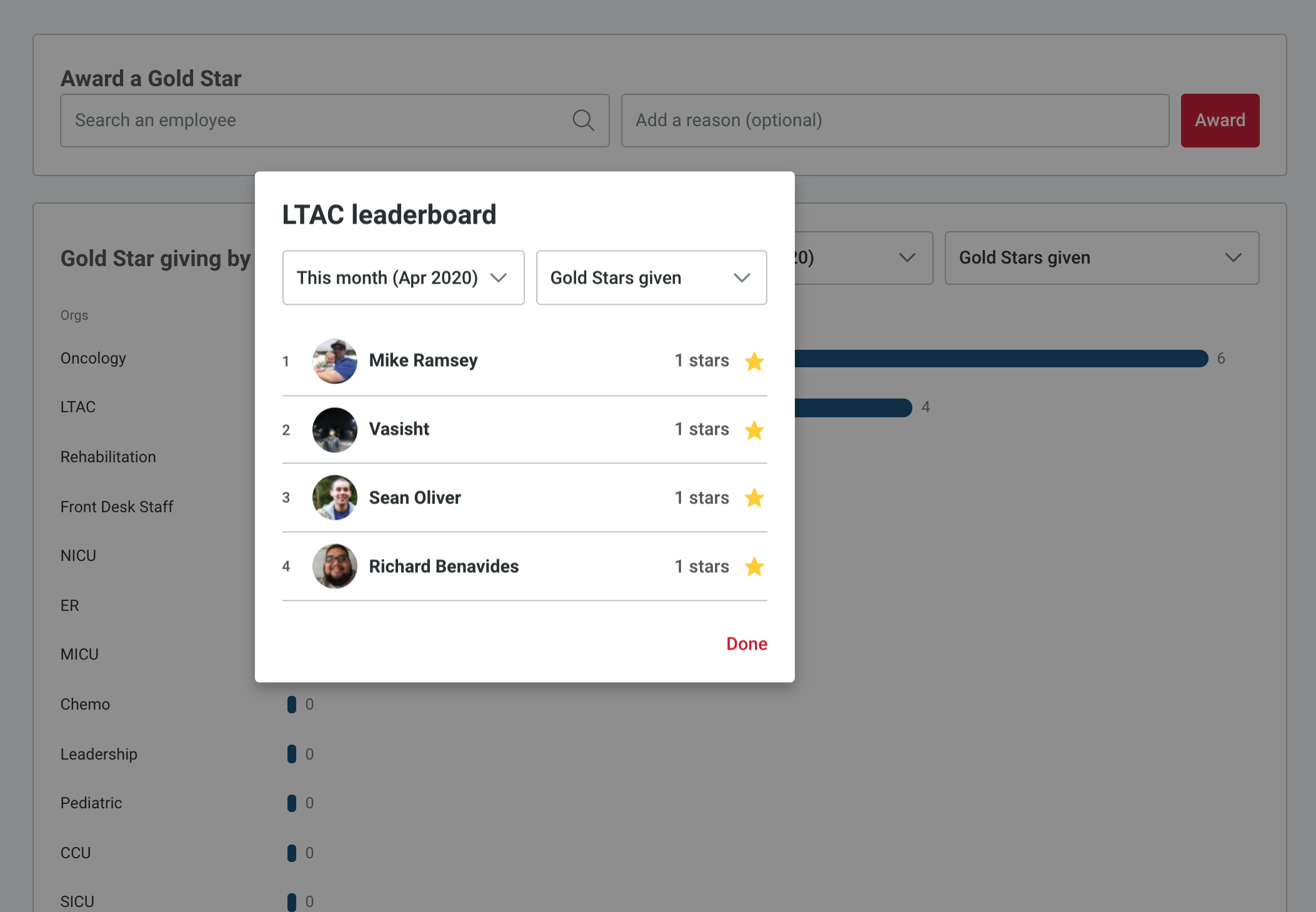Click Mike Ramsey's gold star icon
This screenshot has width=1316, height=912.
pos(754,361)
